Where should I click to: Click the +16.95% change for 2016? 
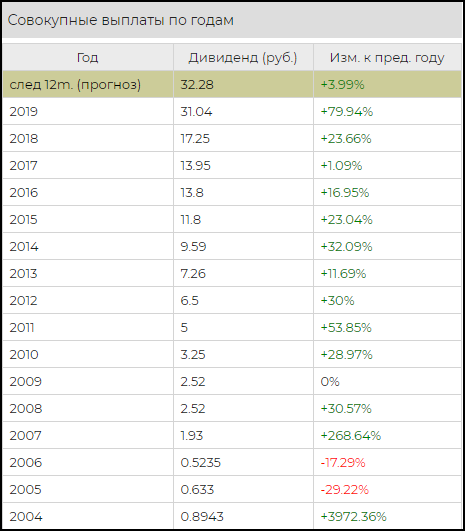[x=345, y=192]
